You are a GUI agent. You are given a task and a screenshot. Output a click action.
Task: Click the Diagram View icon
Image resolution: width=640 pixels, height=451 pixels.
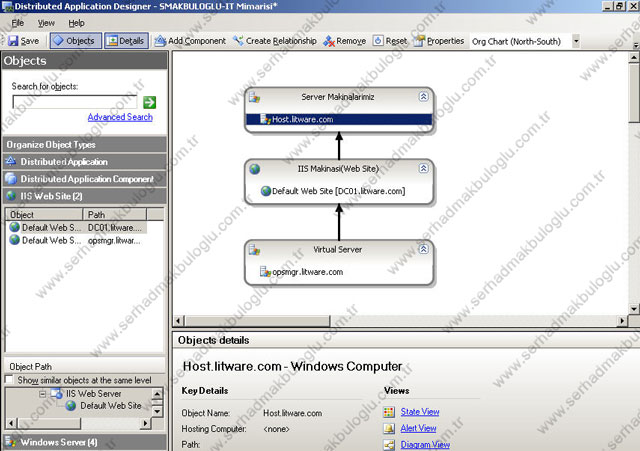coord(389,444)
